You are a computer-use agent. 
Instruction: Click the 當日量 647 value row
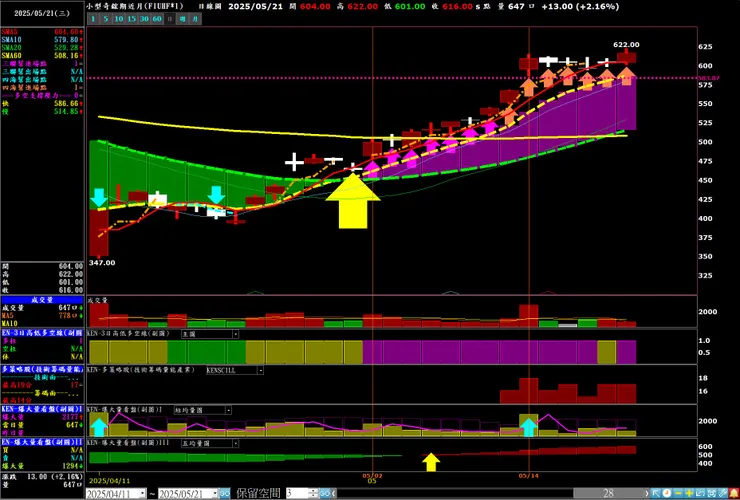click(42, 425)
